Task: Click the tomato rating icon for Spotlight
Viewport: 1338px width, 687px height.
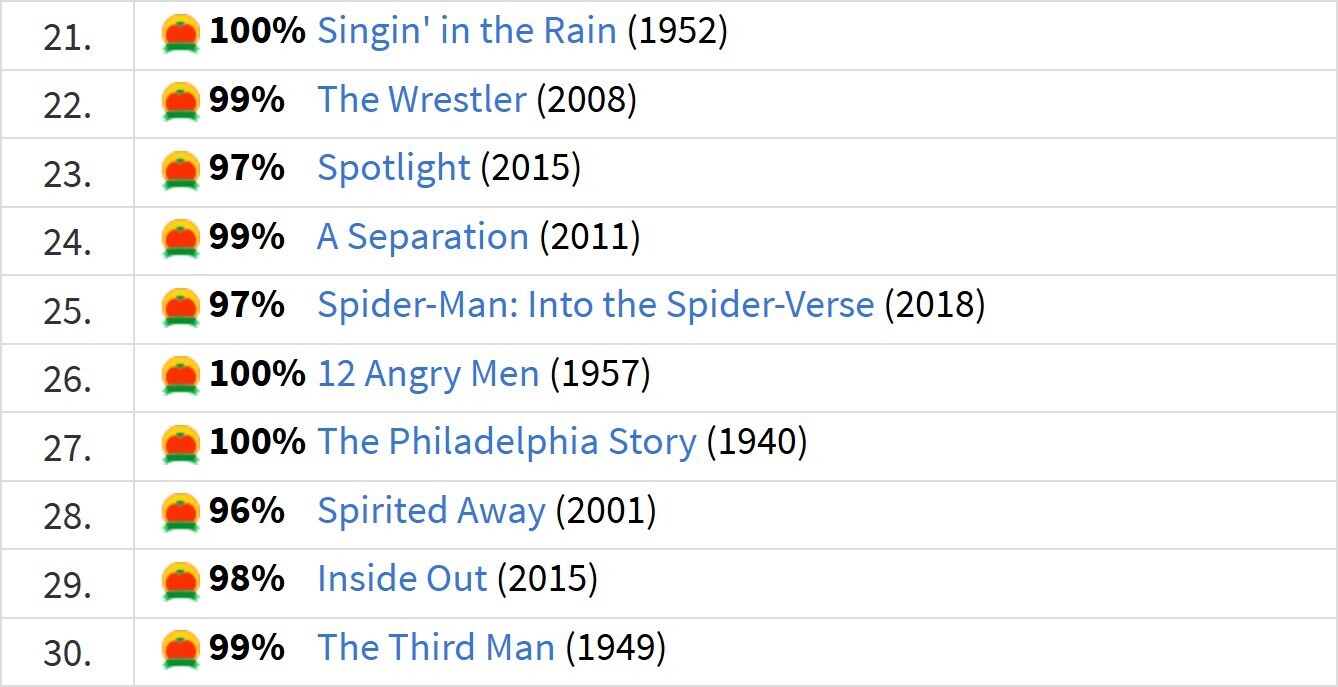Action: tap(181, 171)
